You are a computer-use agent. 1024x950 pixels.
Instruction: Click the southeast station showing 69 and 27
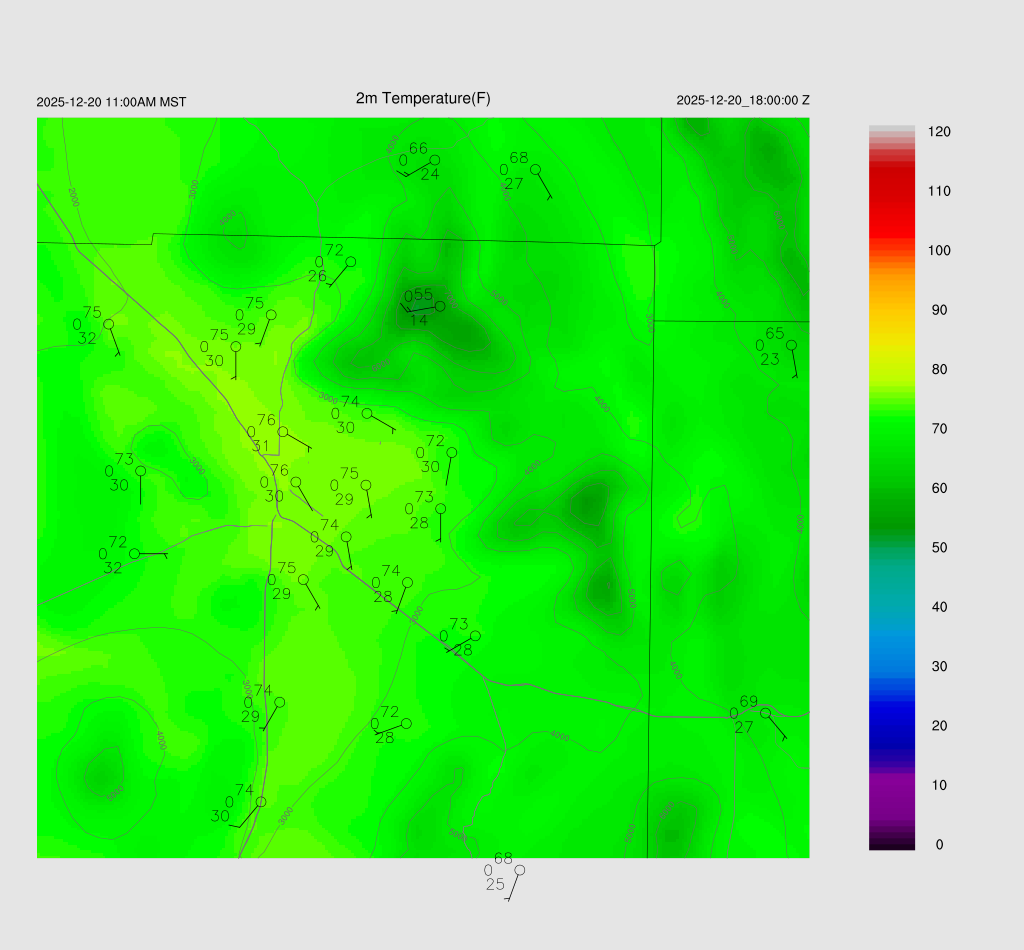[765, 713]
